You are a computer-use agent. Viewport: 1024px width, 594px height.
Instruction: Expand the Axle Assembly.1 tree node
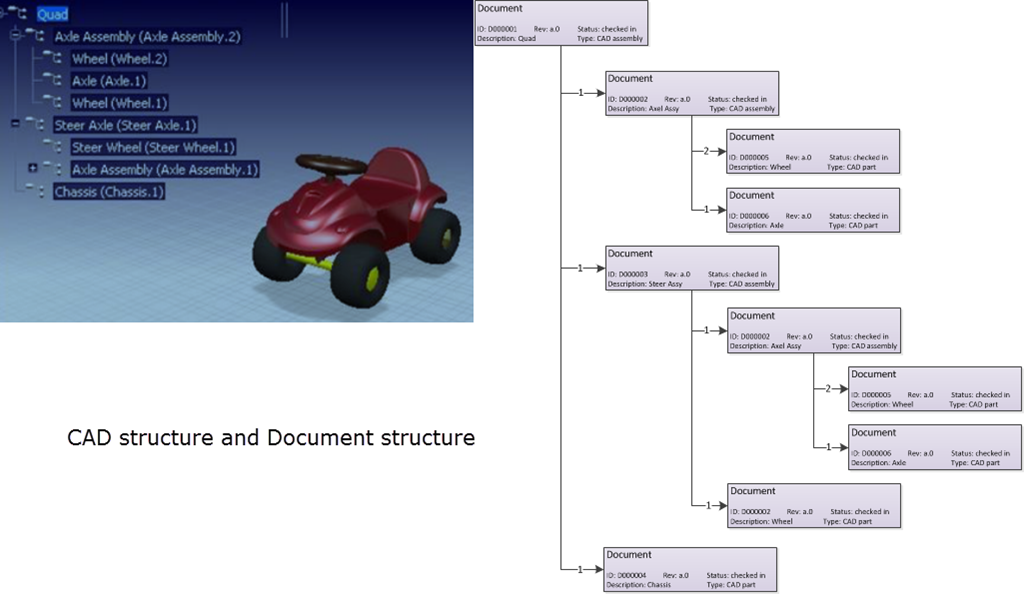coord(33,168)
